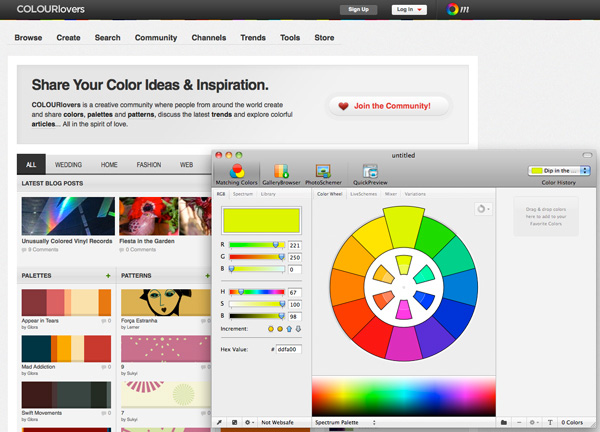Screen dimensions: 600x432
Task: Open the Unusually Colored Vinyl Records post
Action: pyautogui.click(x=67, y=241)
